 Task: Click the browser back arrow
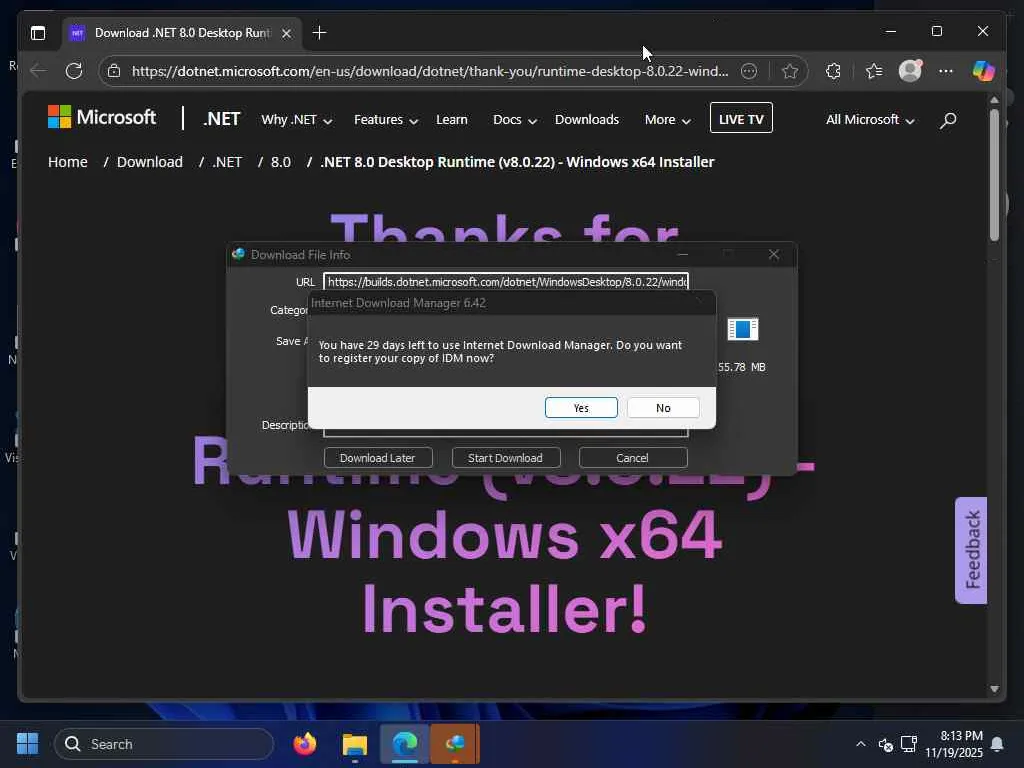(x=38, y=71)
